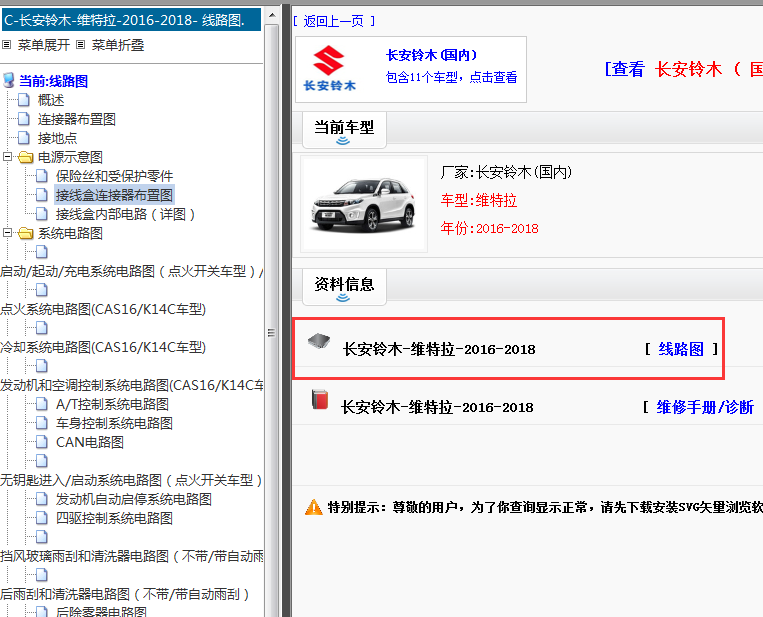Select 接线盒连接器布置图 tree item

(114, 195)
